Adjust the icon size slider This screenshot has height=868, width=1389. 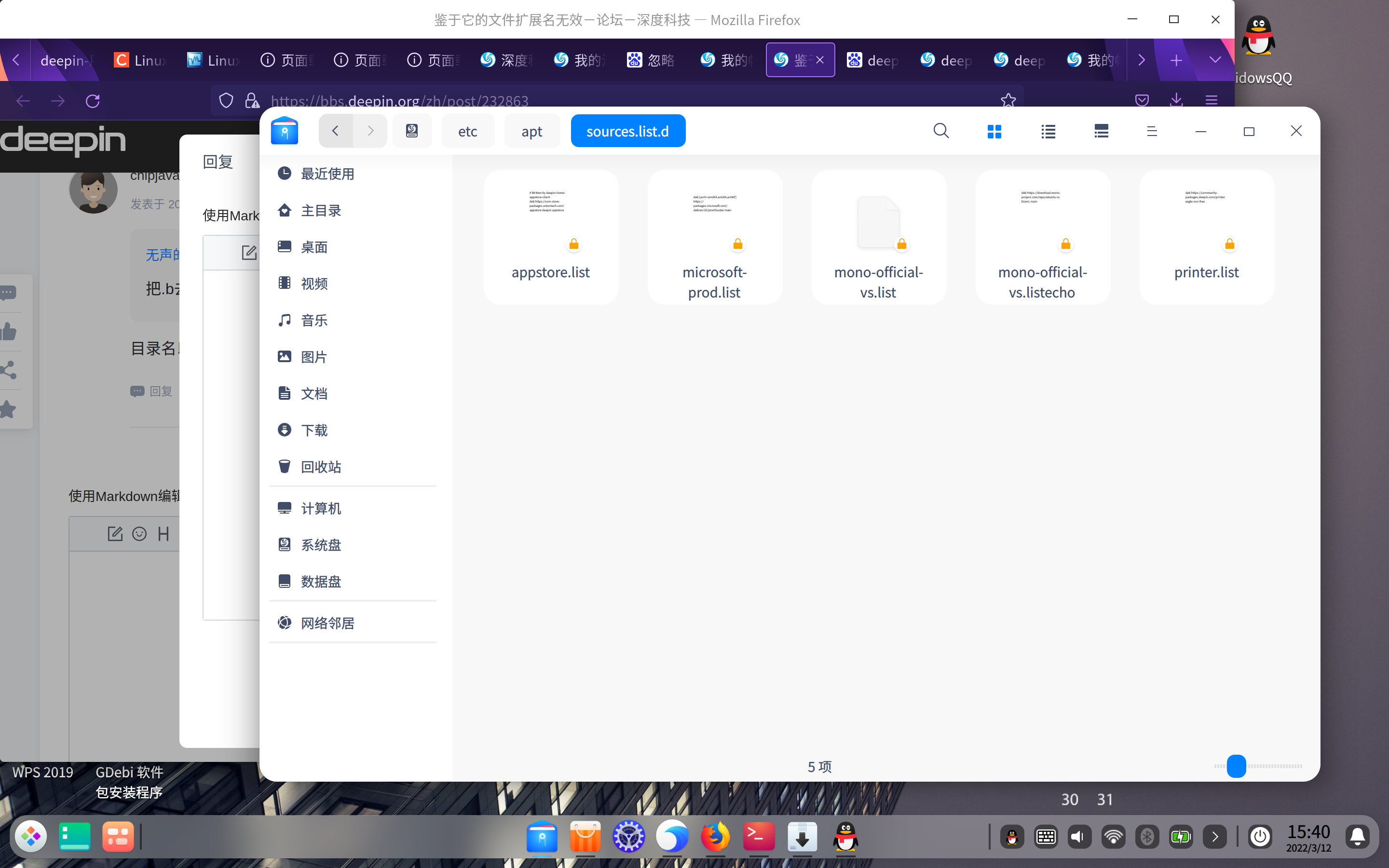tap(1236, 766)
